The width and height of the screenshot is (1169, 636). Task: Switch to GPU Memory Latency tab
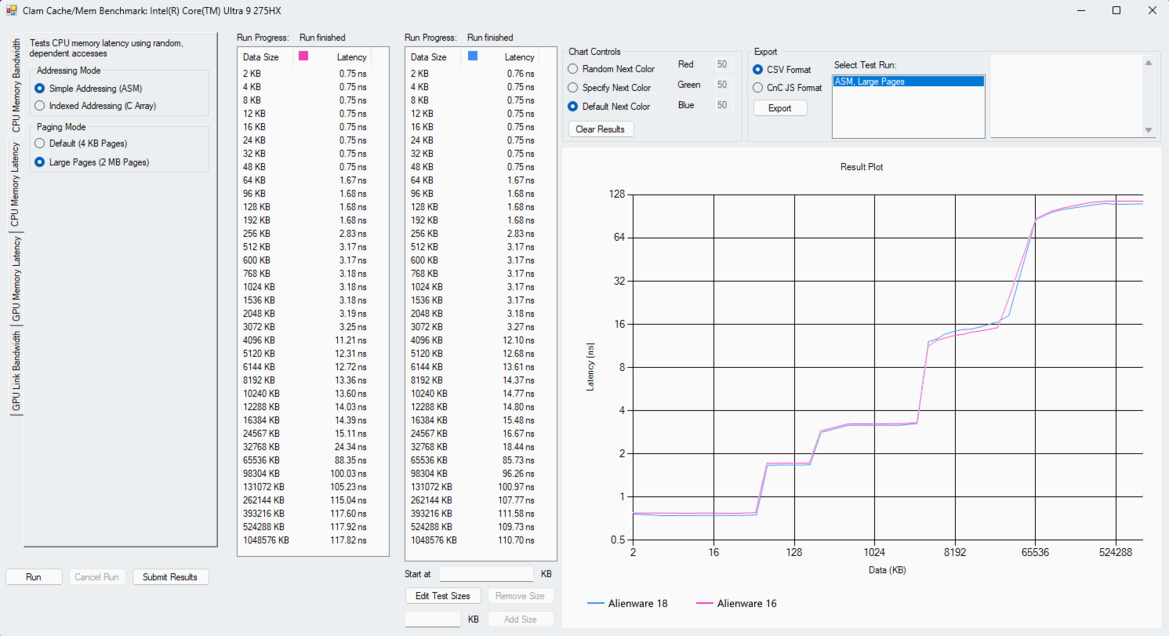click(15, 279)
